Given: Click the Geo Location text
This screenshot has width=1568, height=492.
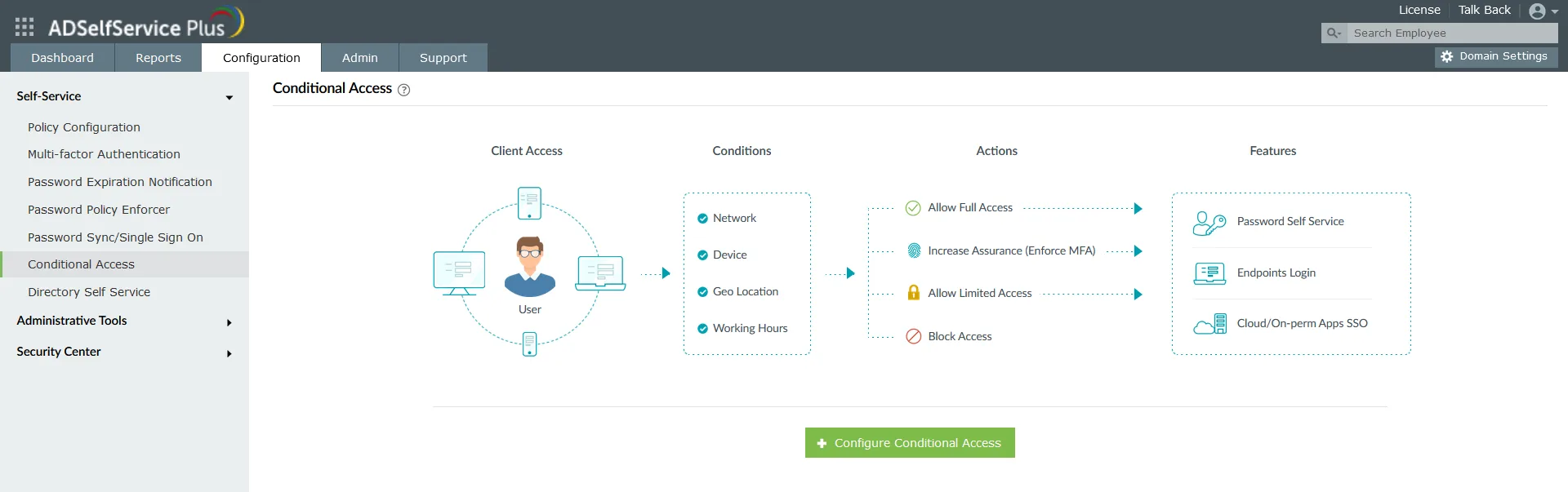Looking at the screenshot, I should 746,291.
